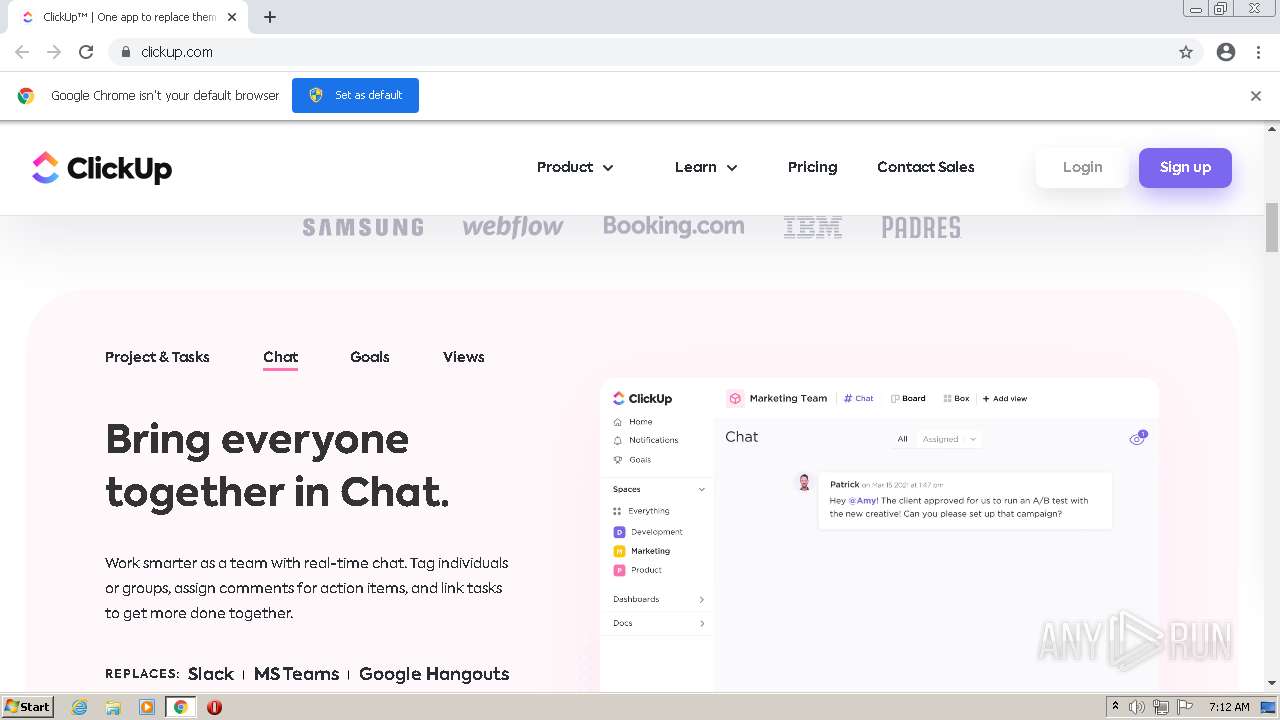Click the 'MS Teams' text under Replaces
Viewport: 1280px width, 720px height.
(297, 674)
